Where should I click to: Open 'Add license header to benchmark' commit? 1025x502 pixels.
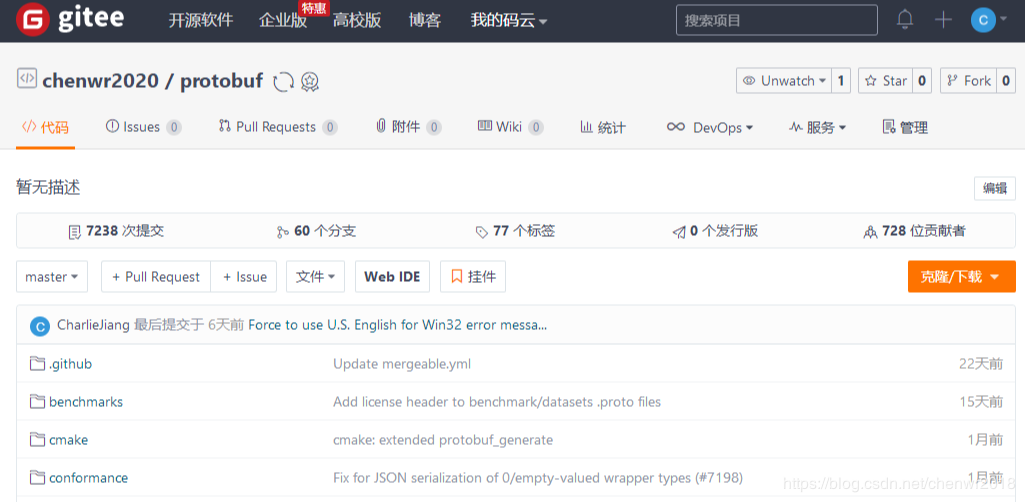[x=497, y=401]
